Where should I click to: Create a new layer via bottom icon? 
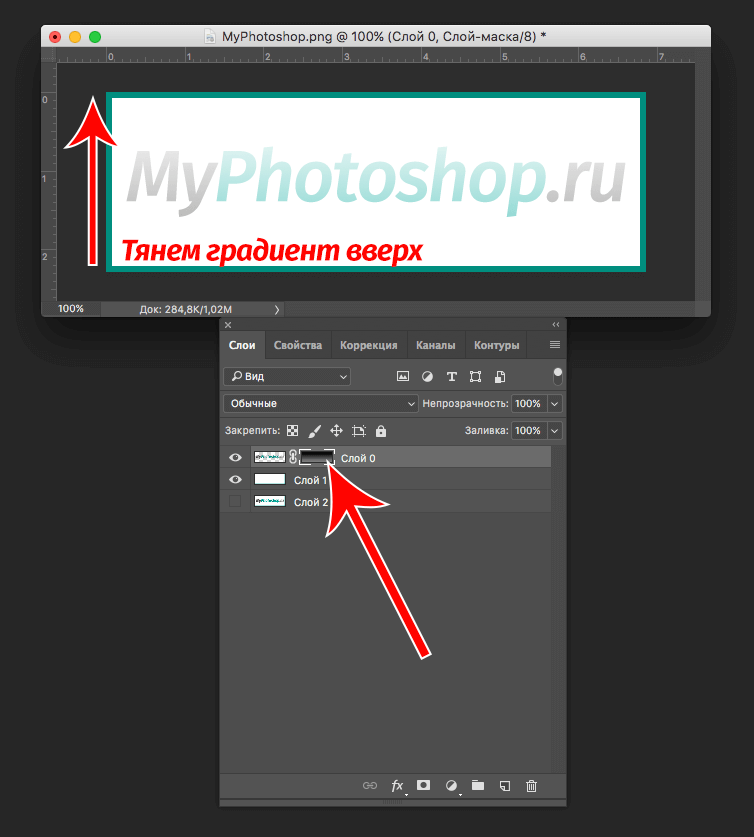(505, 786)
